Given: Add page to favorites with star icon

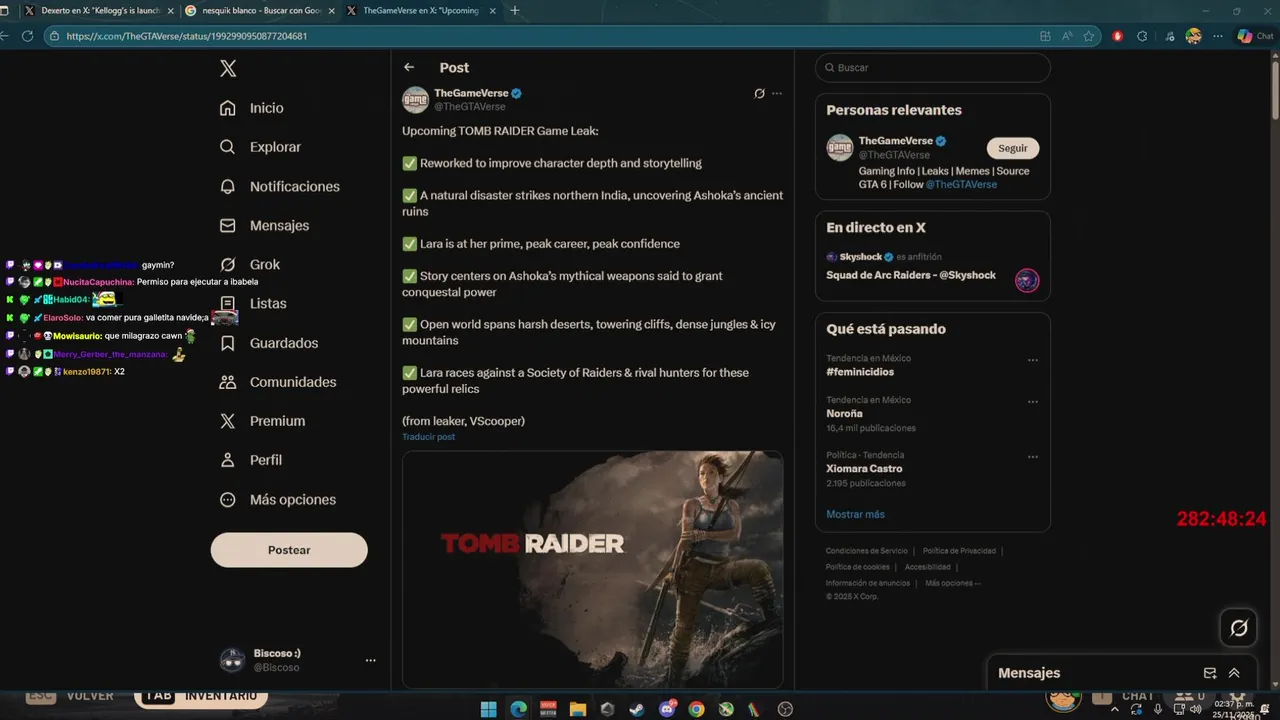Looking at the screenshot, I should (x=1089, y=36).
